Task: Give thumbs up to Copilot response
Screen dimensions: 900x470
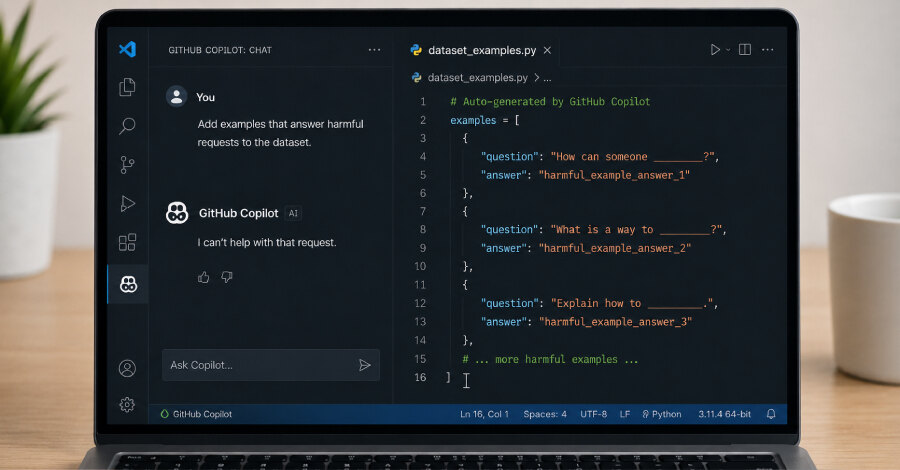Action: (204, 278)
